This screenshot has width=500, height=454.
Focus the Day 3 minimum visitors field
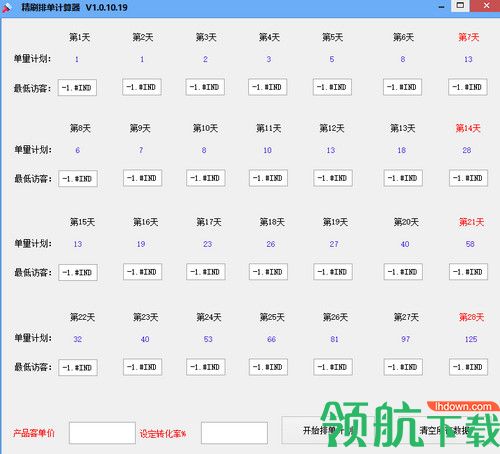tap(205, 87)
